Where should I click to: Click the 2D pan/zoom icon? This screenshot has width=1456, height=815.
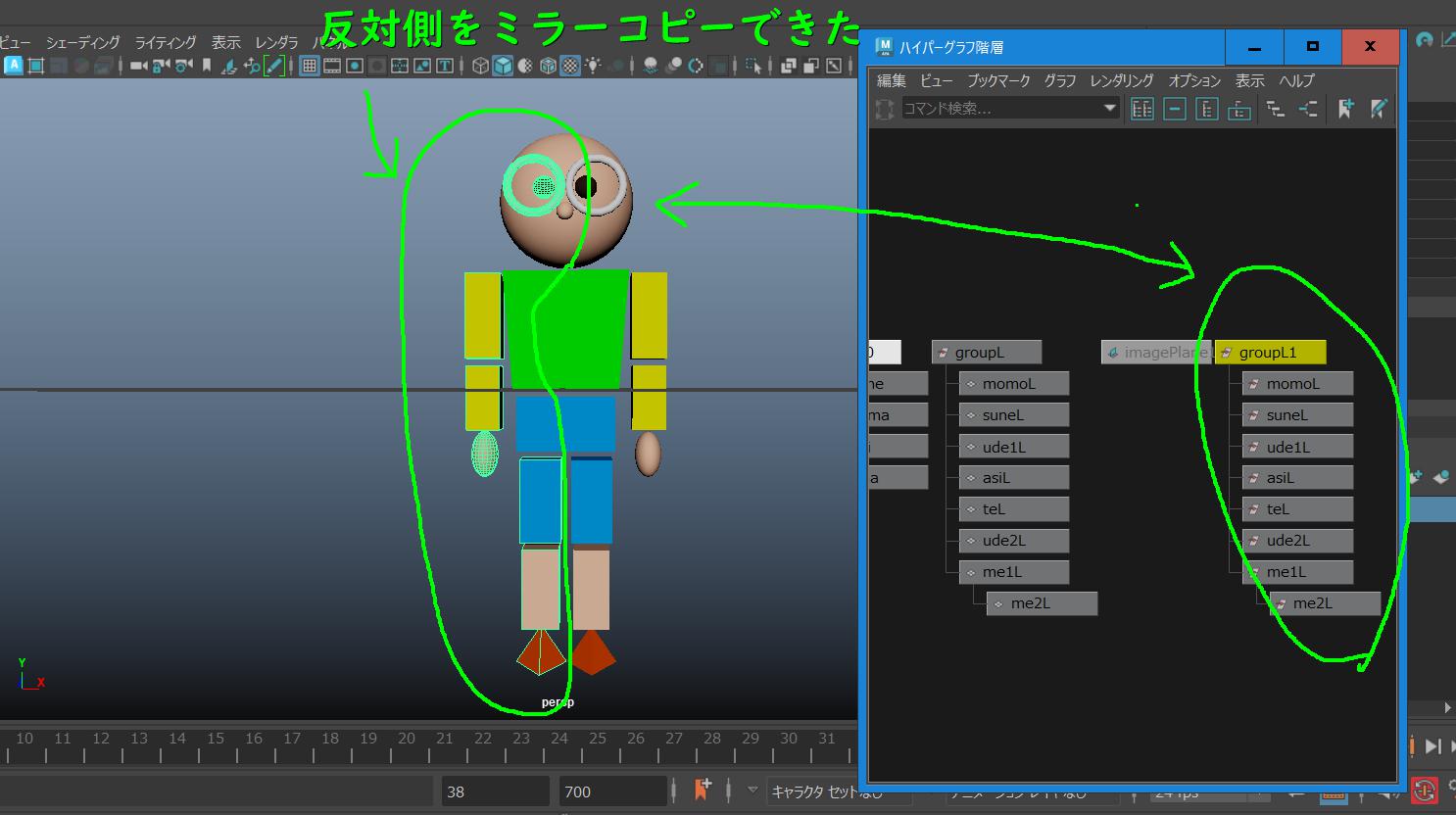[251, 66]
